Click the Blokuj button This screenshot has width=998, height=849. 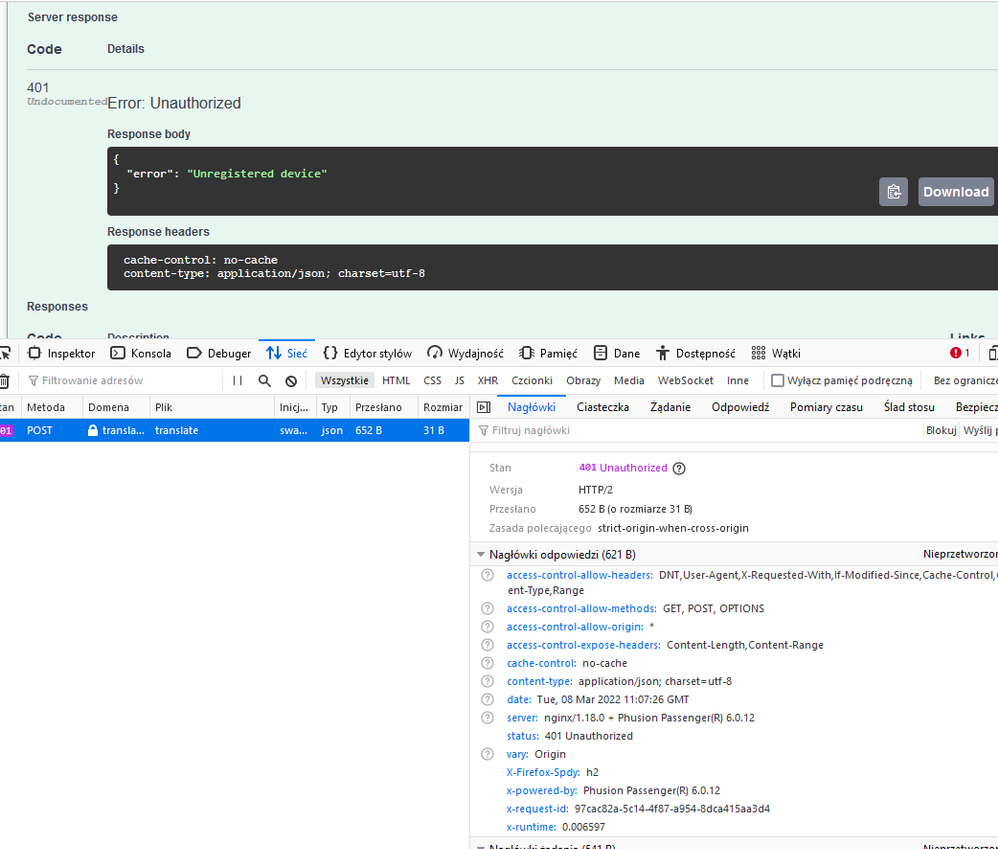click(940, 430)
